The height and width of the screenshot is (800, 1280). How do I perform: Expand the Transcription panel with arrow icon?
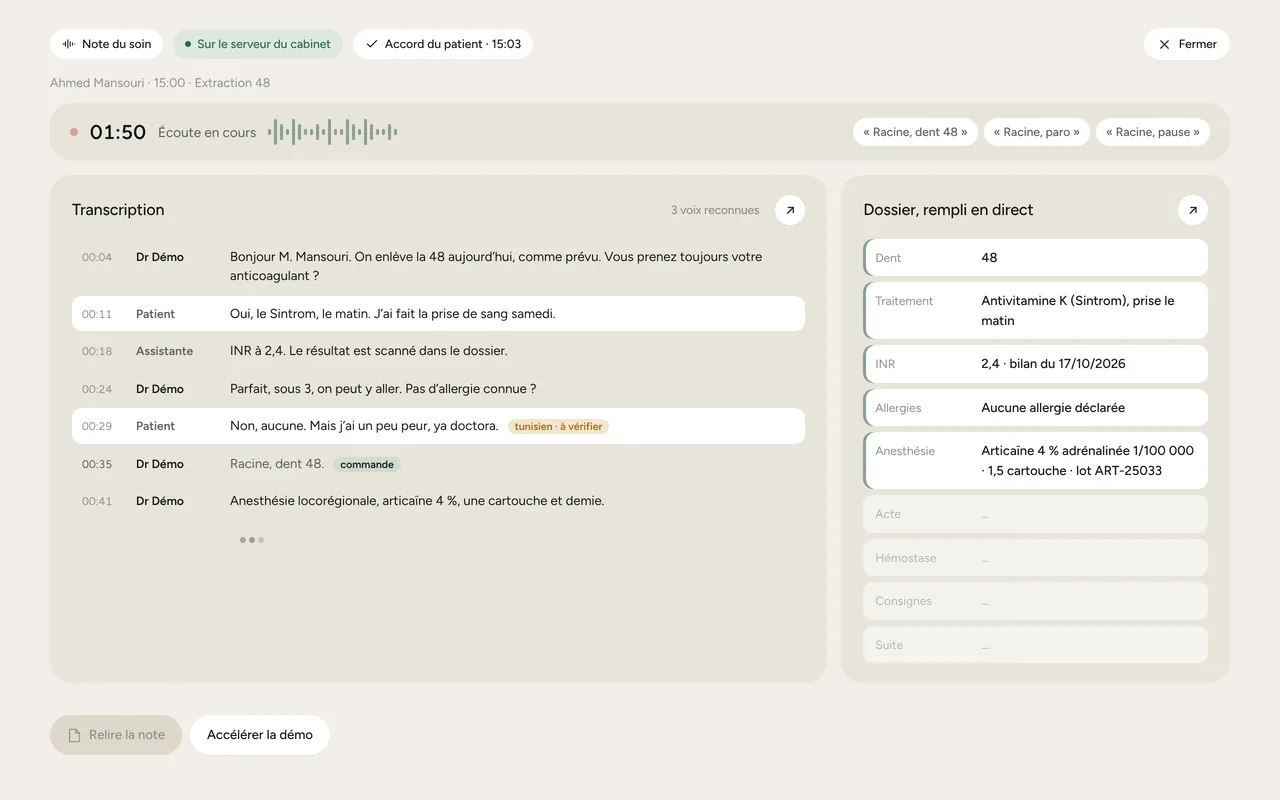(x=790, y=210)
